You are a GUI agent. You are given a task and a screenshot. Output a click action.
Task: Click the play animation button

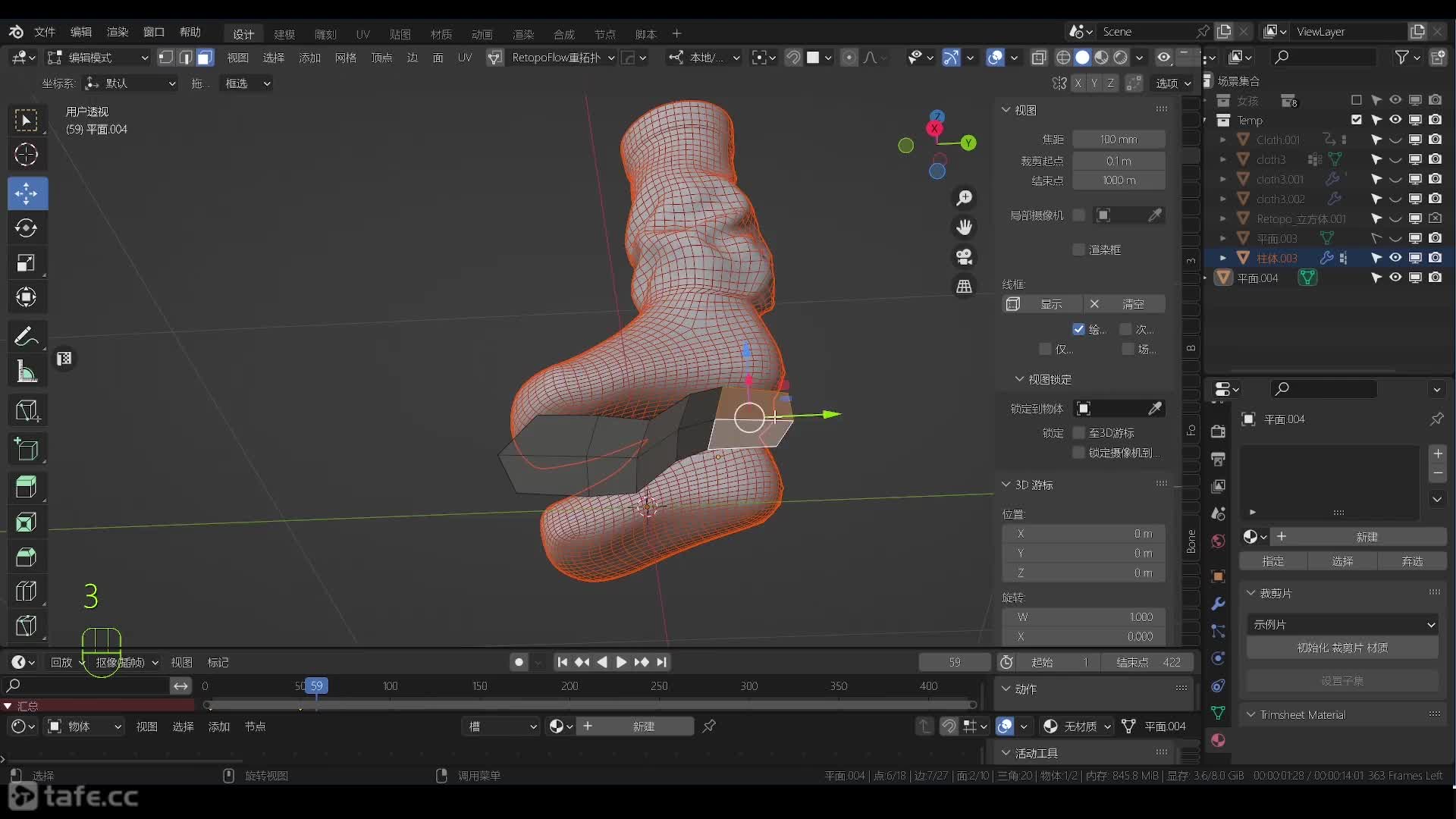click(x=621, y=662)
